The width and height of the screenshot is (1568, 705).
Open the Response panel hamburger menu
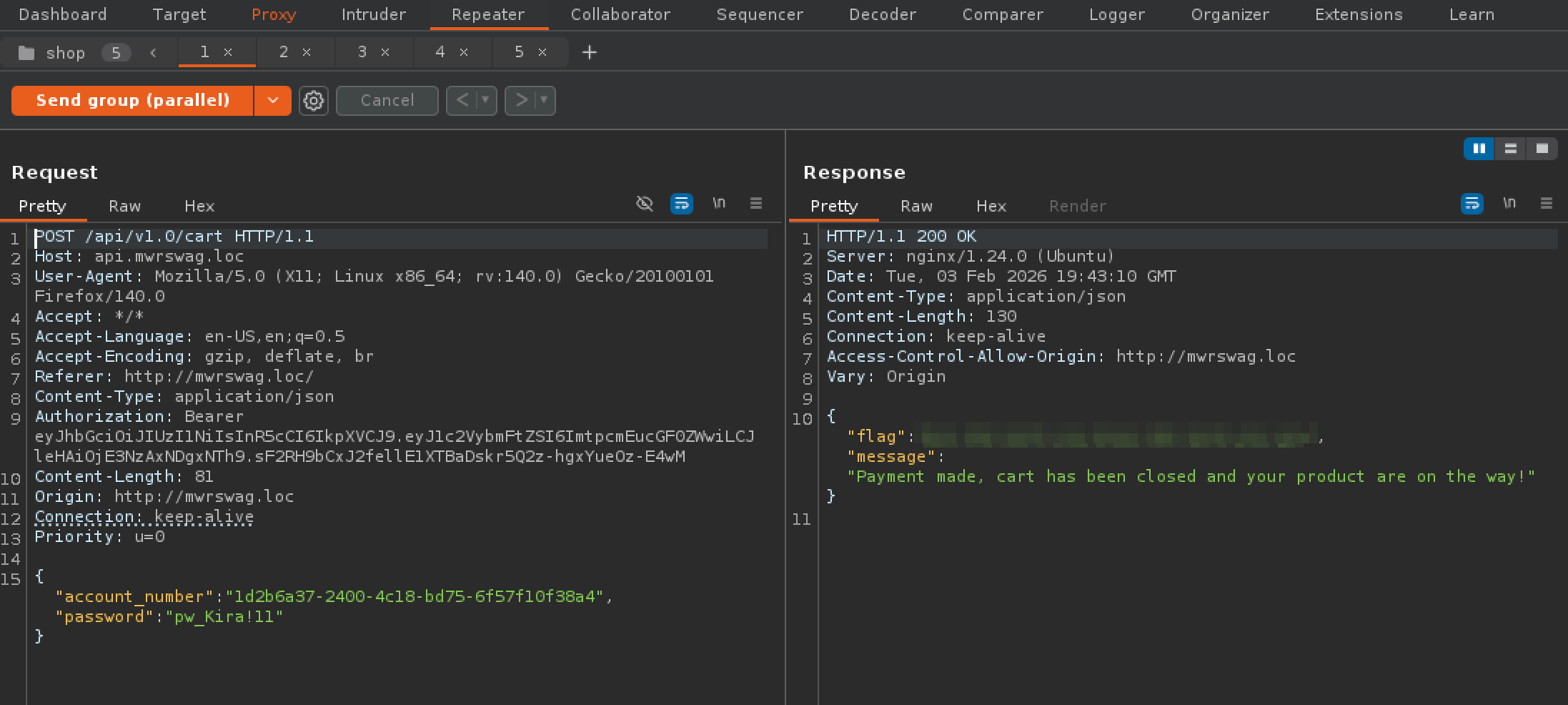1546,204
